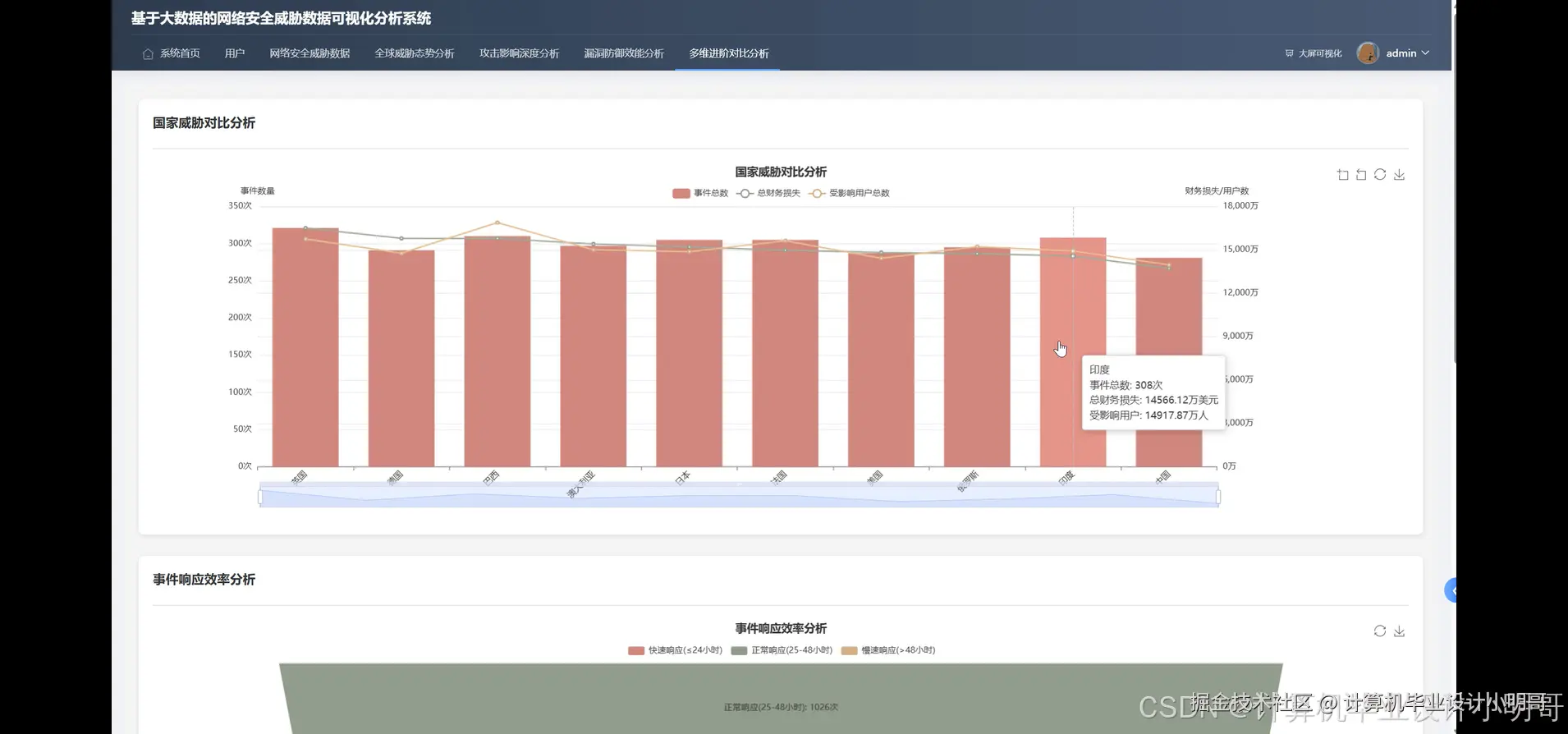
Task: Select the 多维进阶对比分析 tab
Action: pyautogui.click(x=729, y=53)
